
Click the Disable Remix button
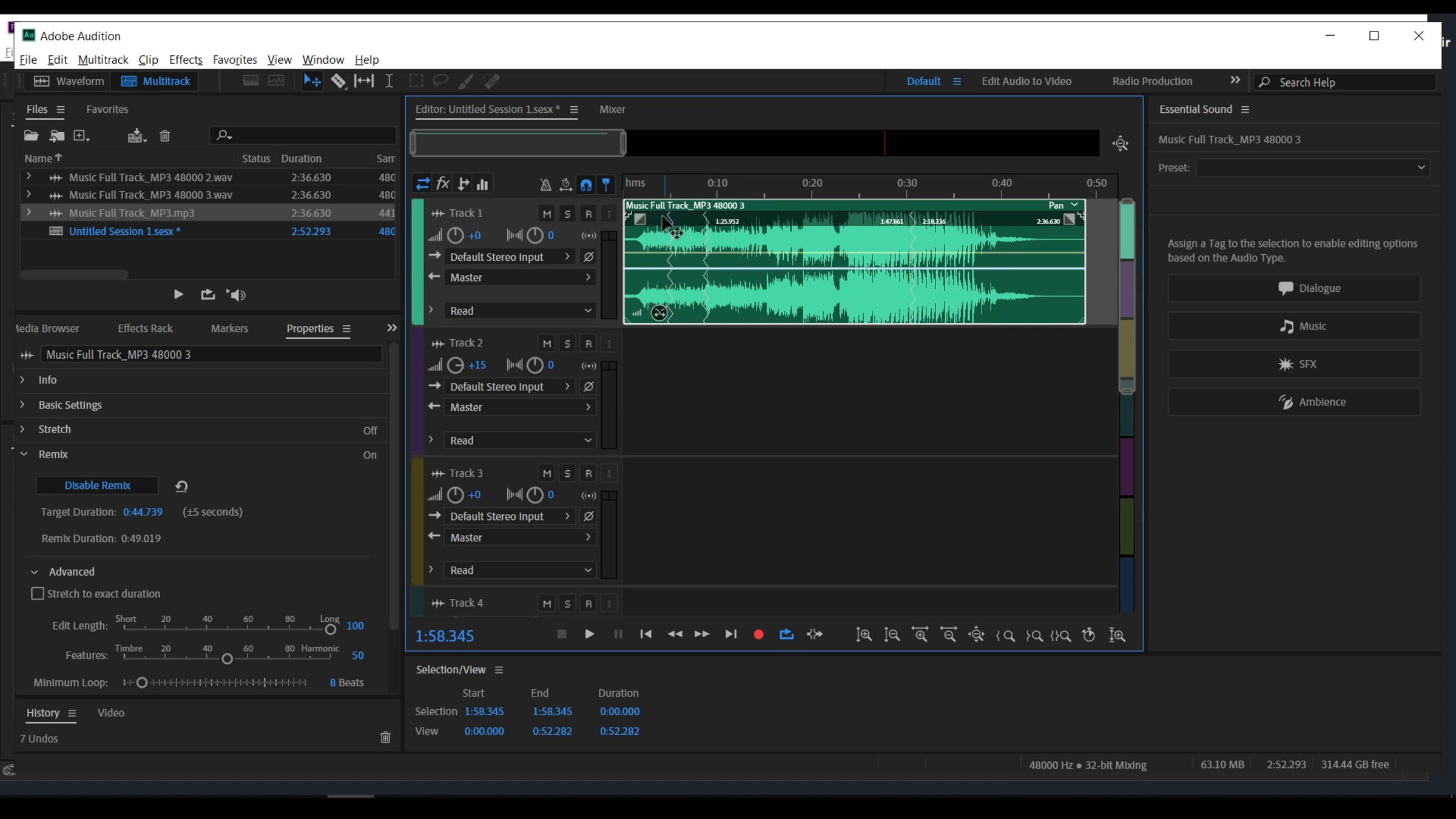tap(97, 485)
